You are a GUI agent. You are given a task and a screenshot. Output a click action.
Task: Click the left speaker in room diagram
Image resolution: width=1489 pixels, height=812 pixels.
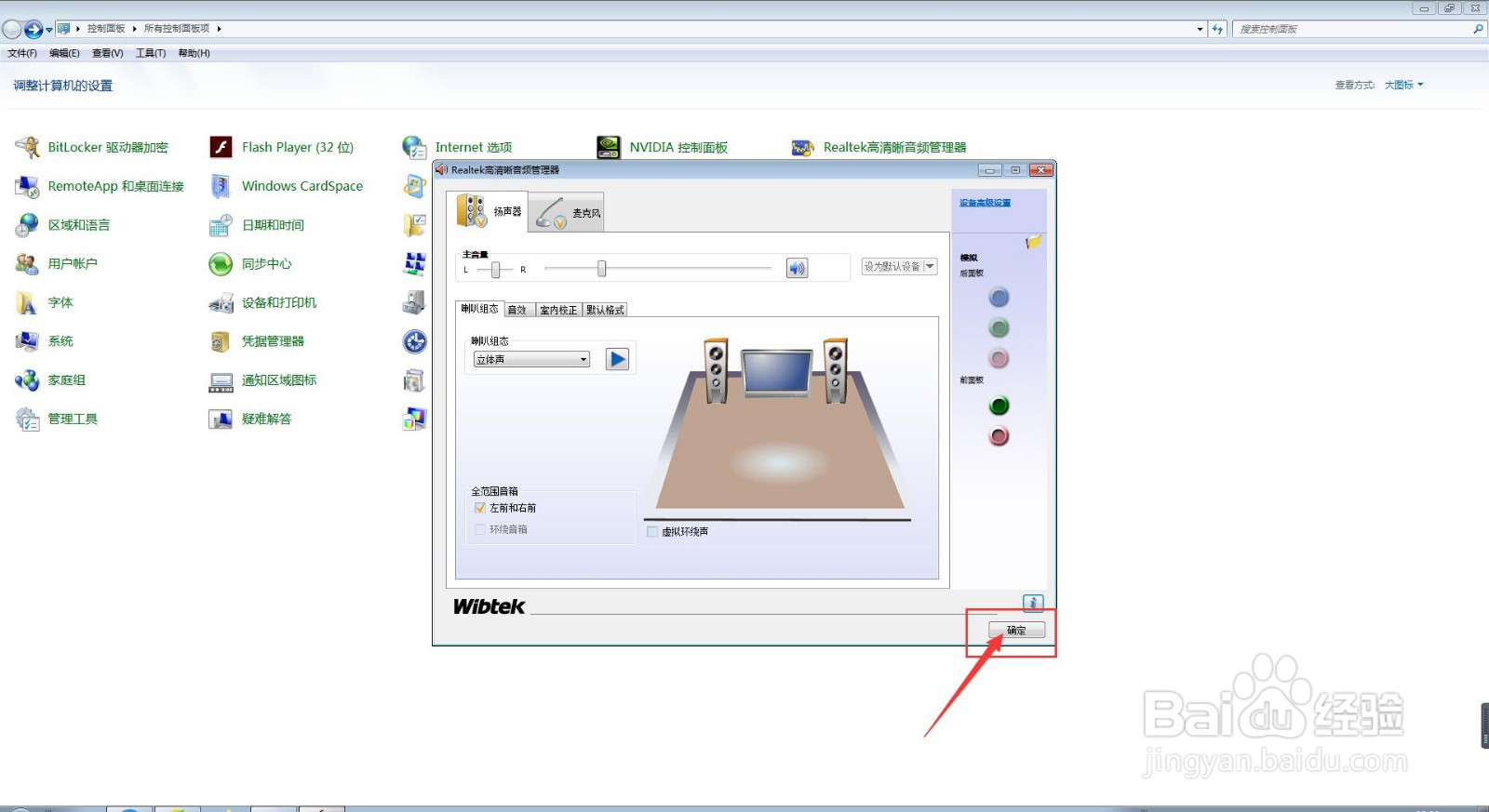[x=715, y=370]
